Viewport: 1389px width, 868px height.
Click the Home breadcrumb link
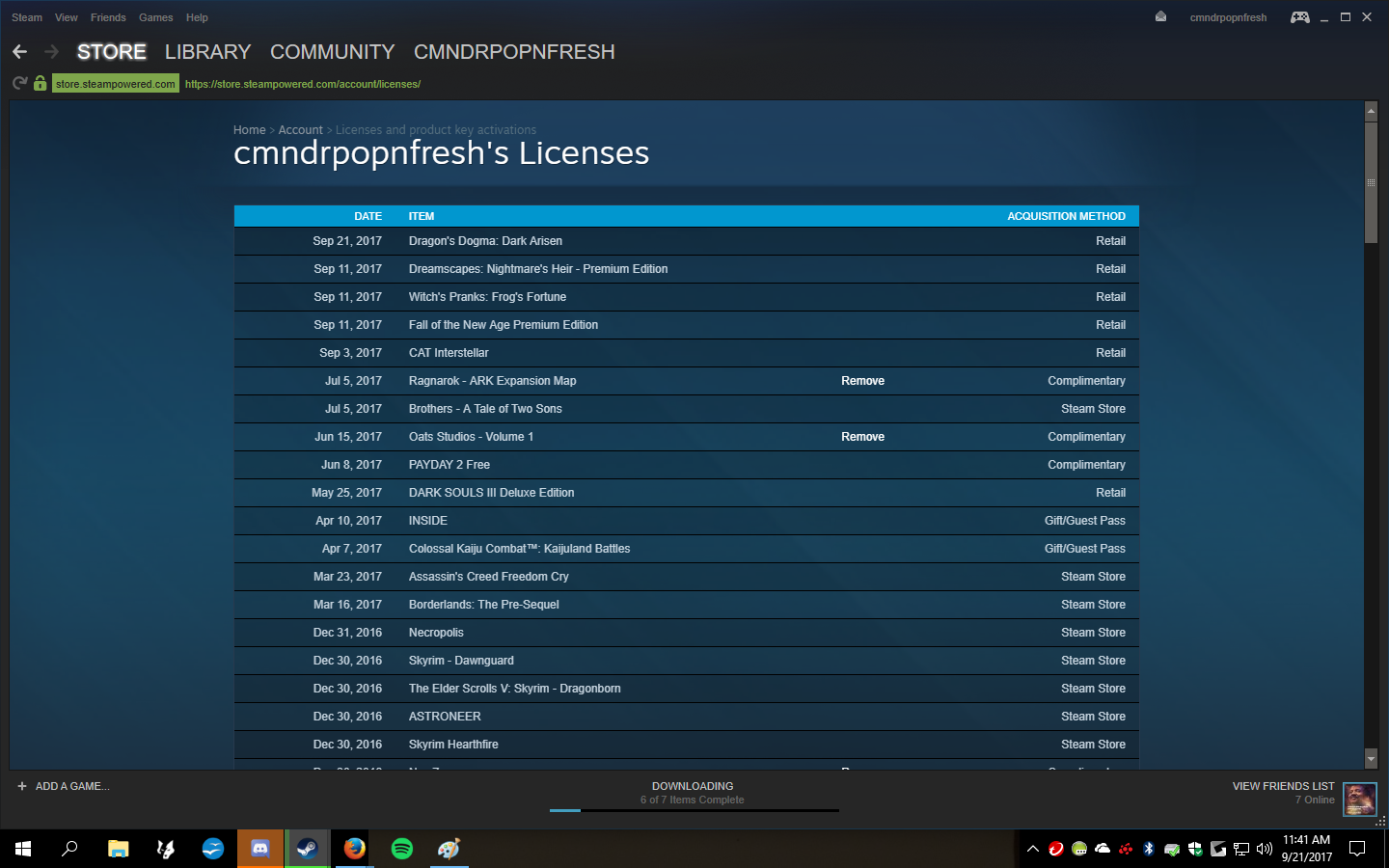[249, 130]
